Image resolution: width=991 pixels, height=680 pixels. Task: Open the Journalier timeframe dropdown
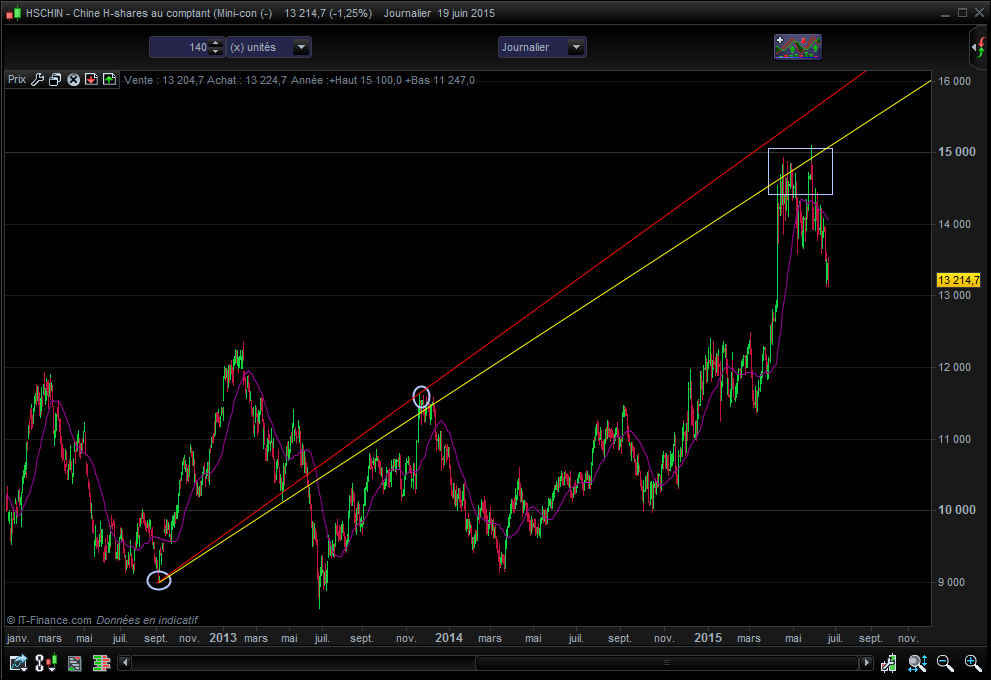pos(542,47)
